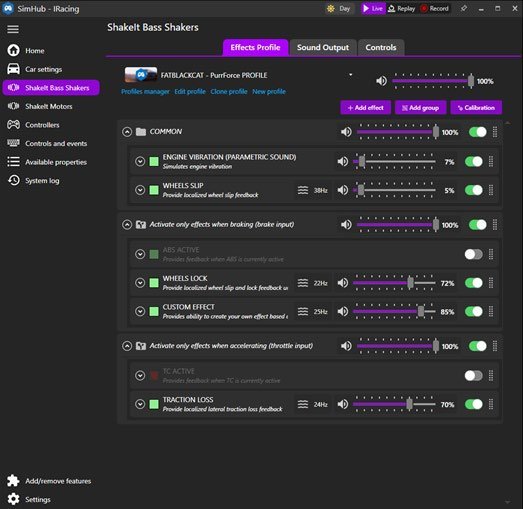Click the System log history icon

click(14, 180)
